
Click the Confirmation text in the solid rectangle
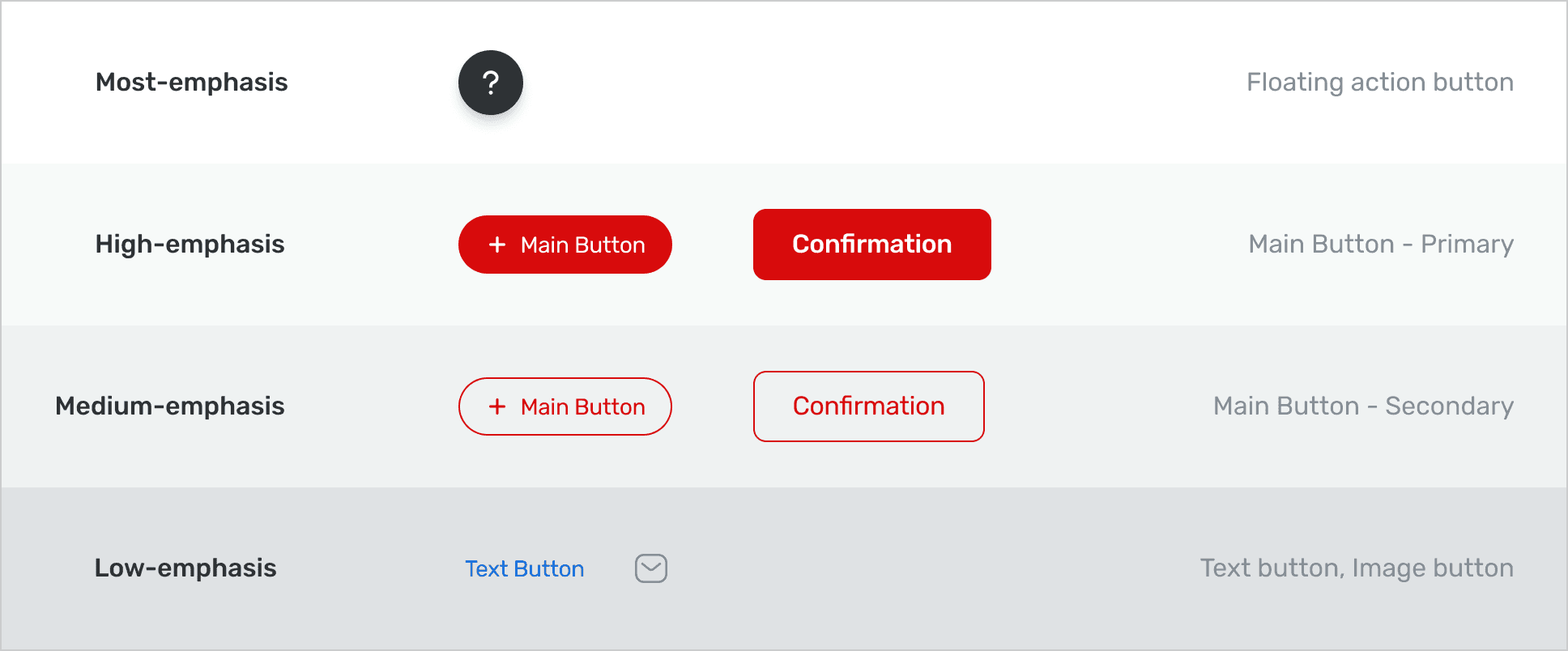(872, 245)
